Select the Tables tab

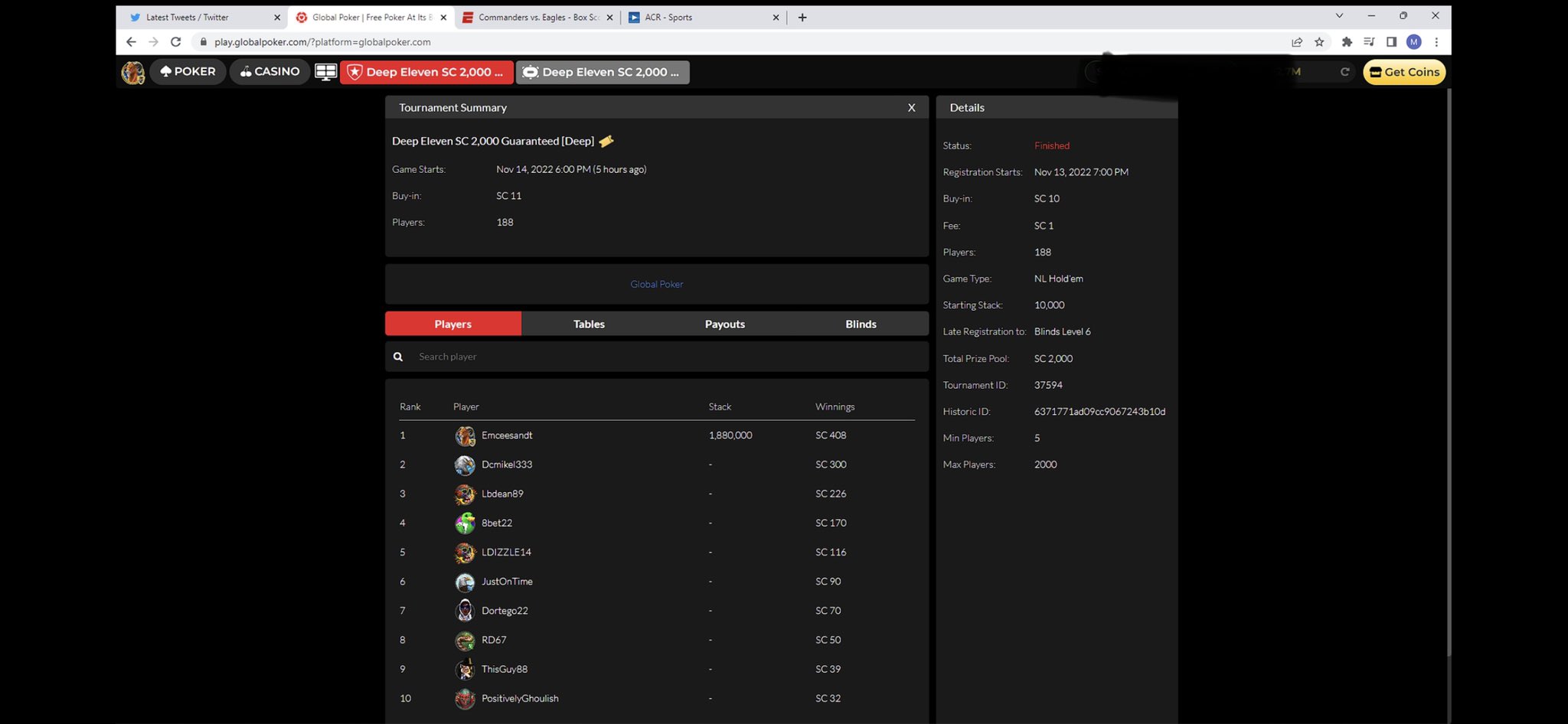588,323
